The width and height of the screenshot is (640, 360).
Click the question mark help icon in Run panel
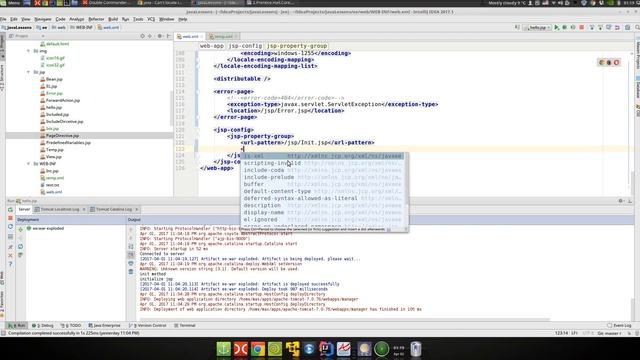pyautogui.click(x=10, y=264)
